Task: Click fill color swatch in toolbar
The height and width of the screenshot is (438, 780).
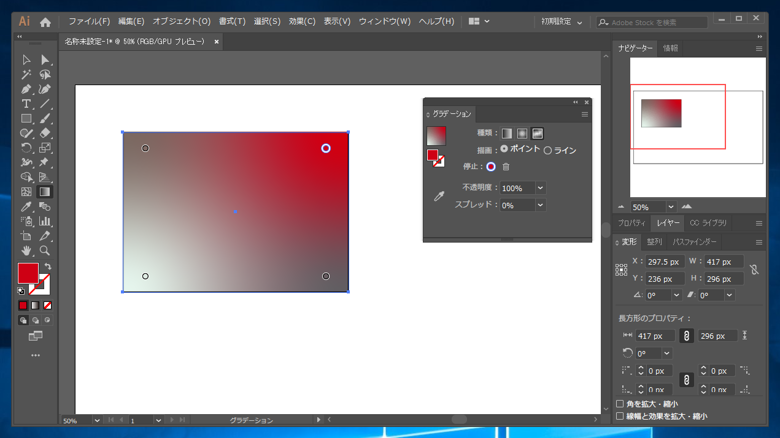Action: click(x=28, y=273)
